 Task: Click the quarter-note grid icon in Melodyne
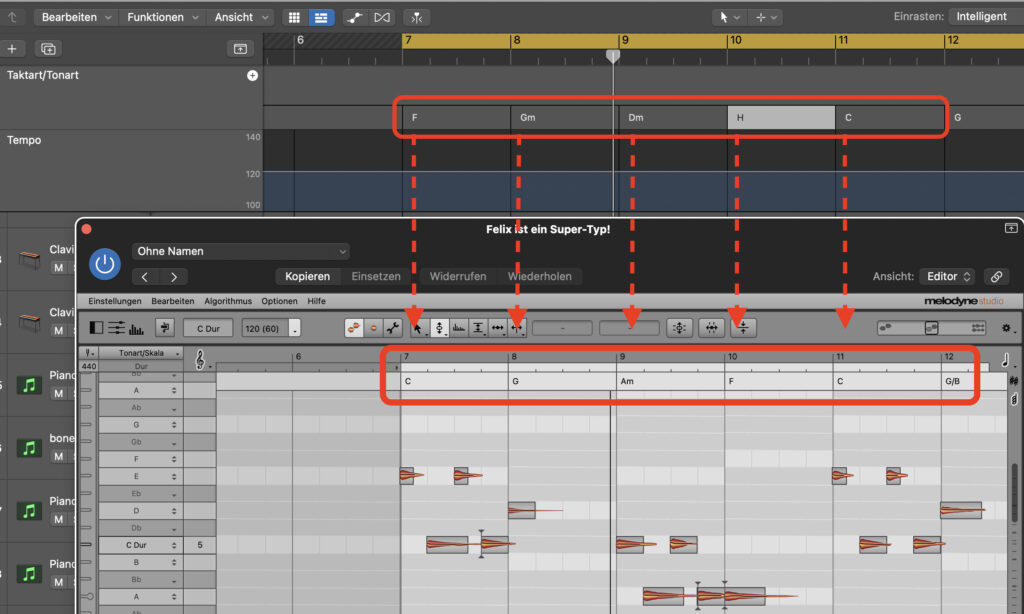pyautogui.click(x=1006, y=360)
